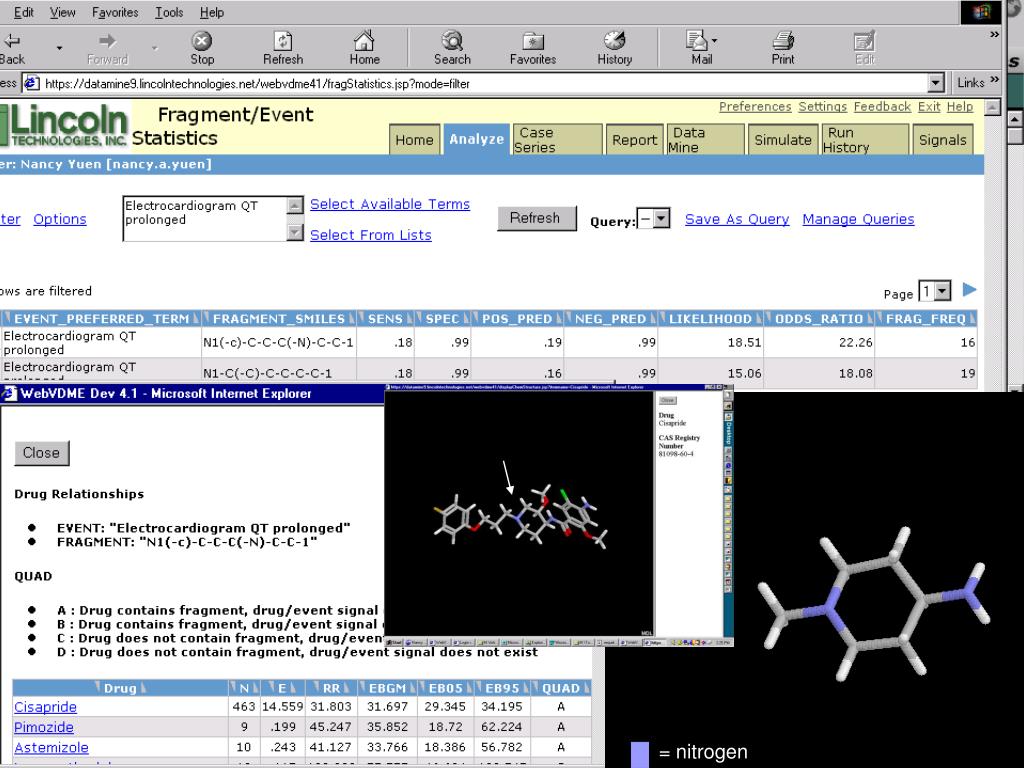Open the Query dropdown
The height and width of the screenshot is (768, 1024).
click(x=662, y=218)
